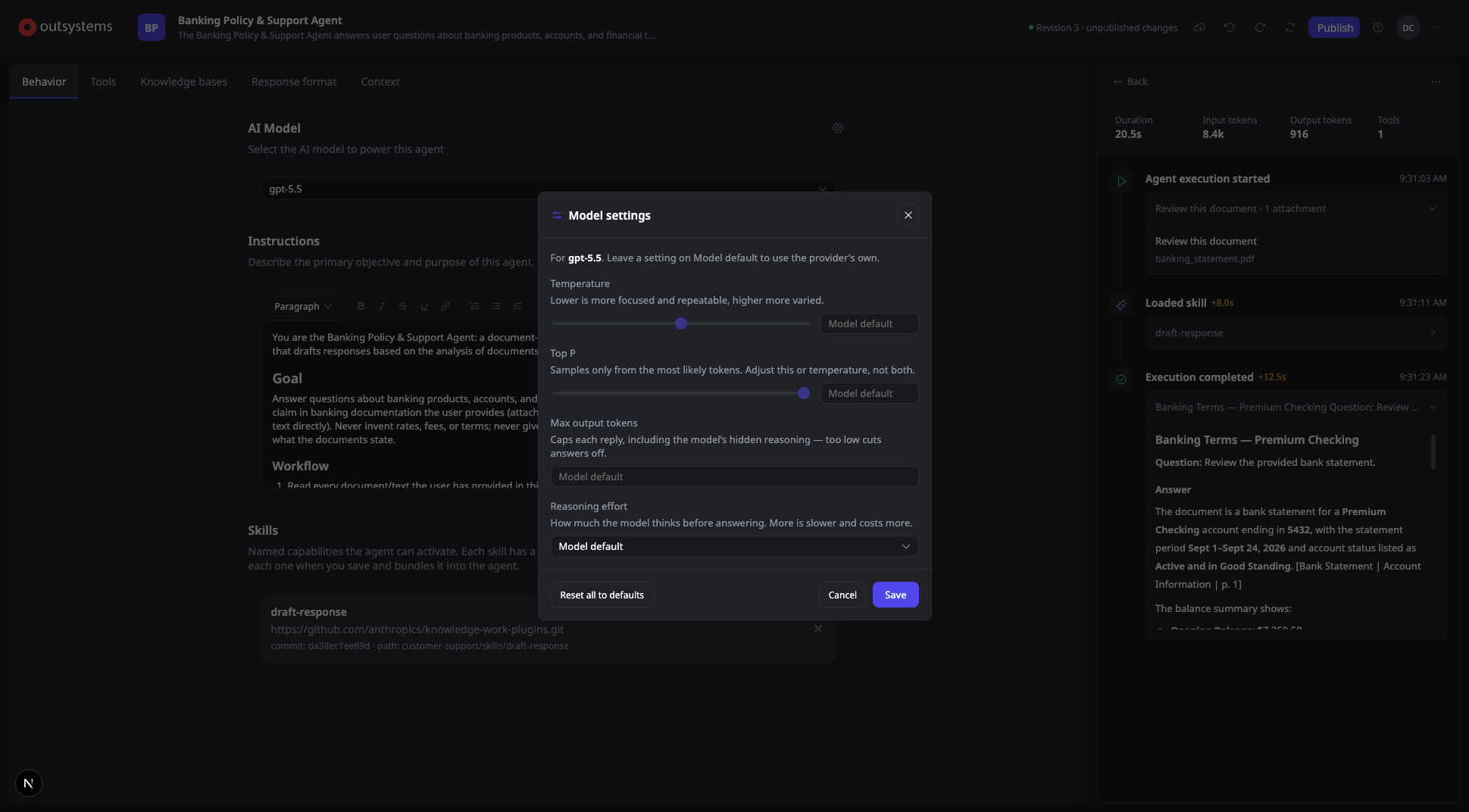This screenshot has height=812, width=1469.
Task: Click the Top P slider handle
Action: coord(804,393)
